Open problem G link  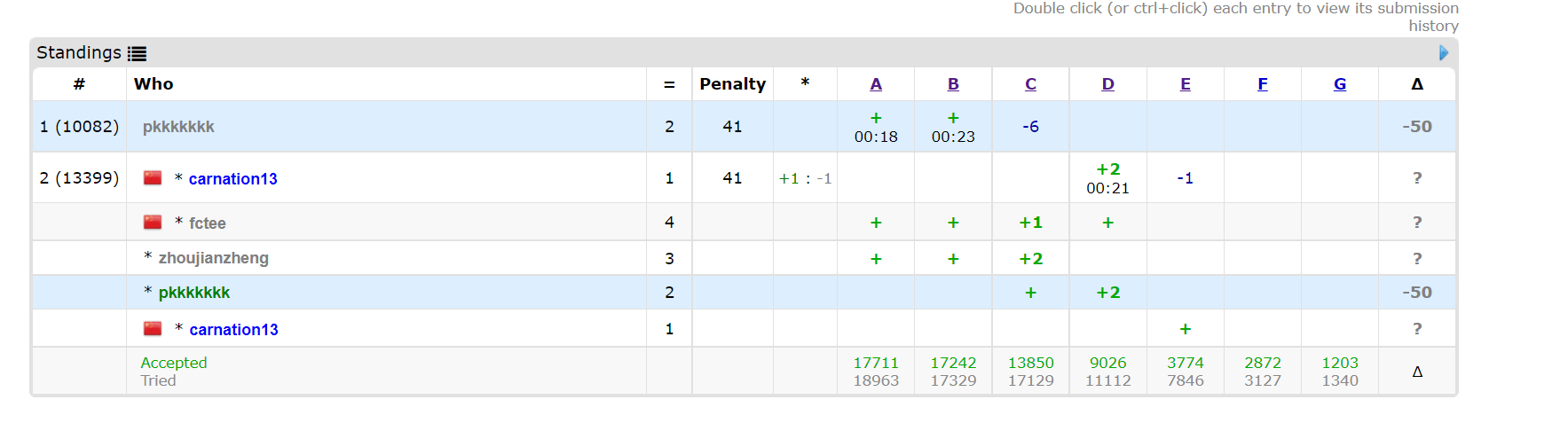(x=1340, y=84)
